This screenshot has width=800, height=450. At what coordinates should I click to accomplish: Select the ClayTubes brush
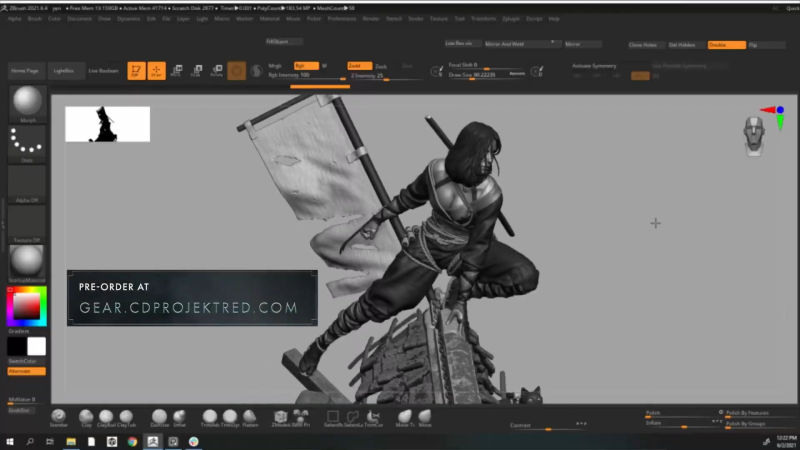click(x=126, y=417)
